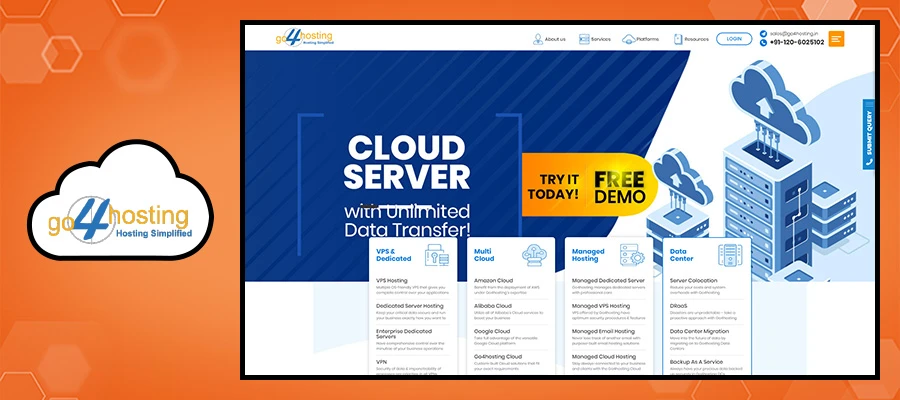This screenshot has width=900, height=400.
Task: Open the Managed Cloud Hosting link
Action: tap(604, 356)
